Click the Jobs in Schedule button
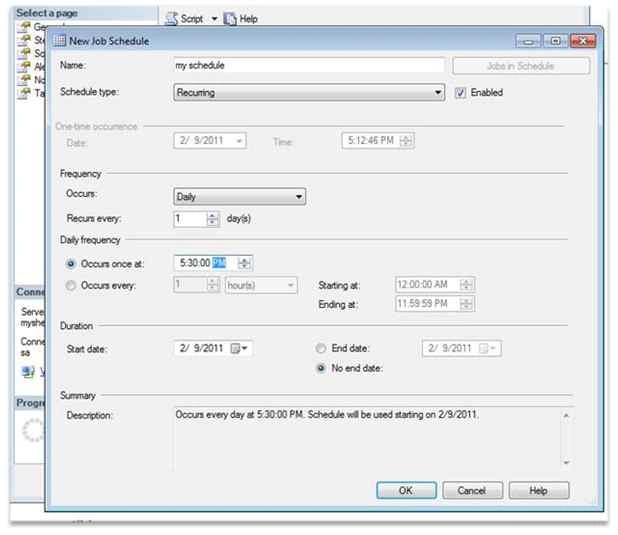The image size is (618, 535). pos(521,66)
